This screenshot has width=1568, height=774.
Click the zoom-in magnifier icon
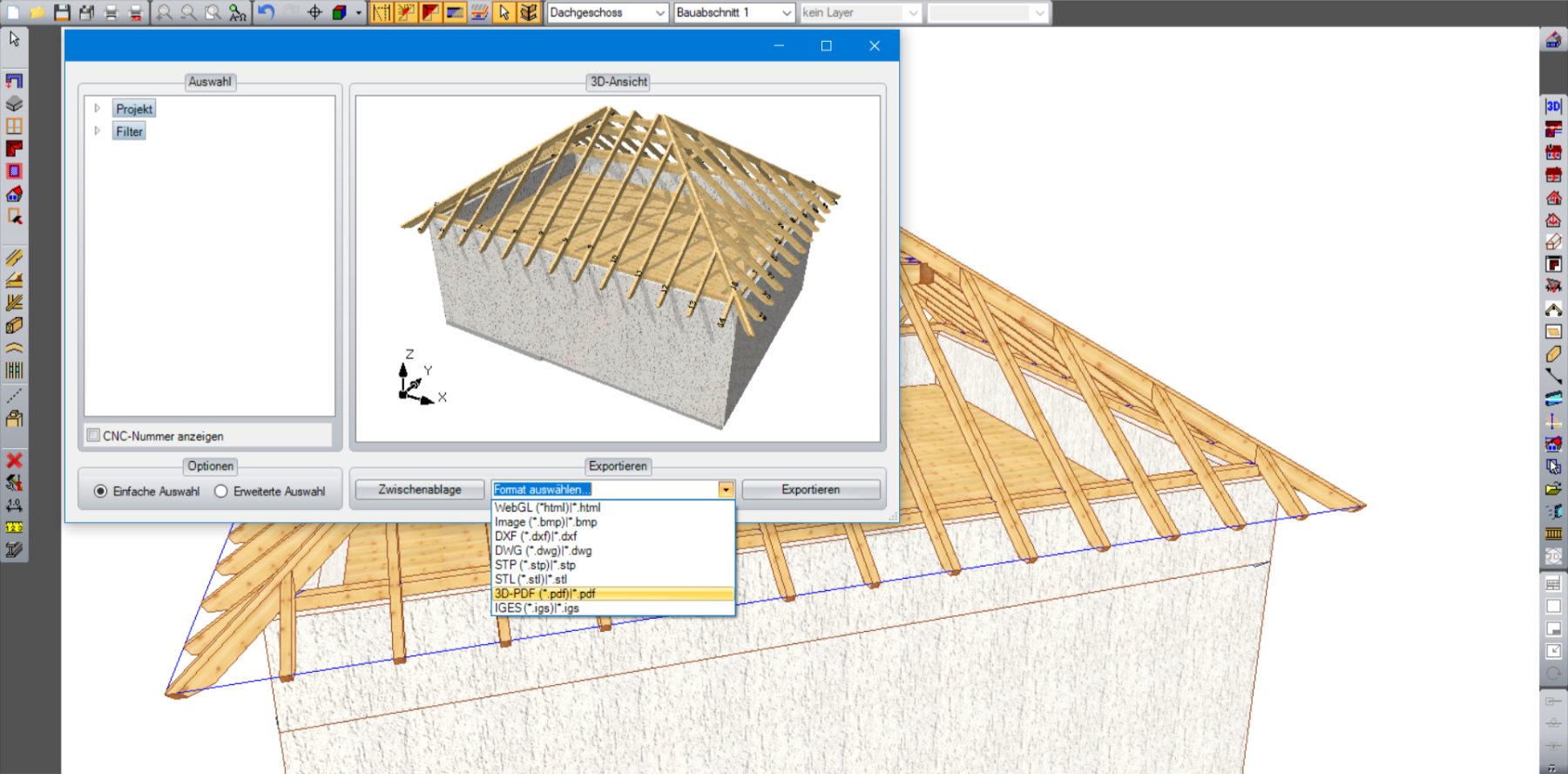point(164,12)
